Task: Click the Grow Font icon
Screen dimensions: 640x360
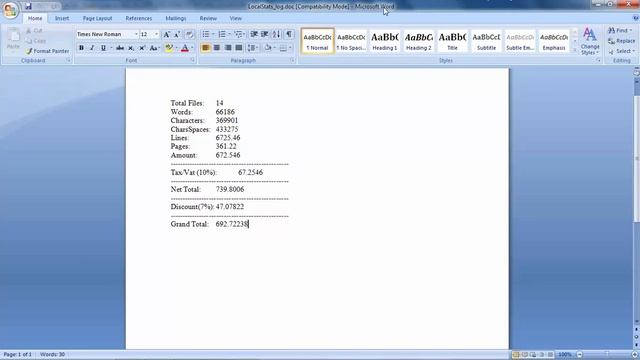Action: pos(167,35)
